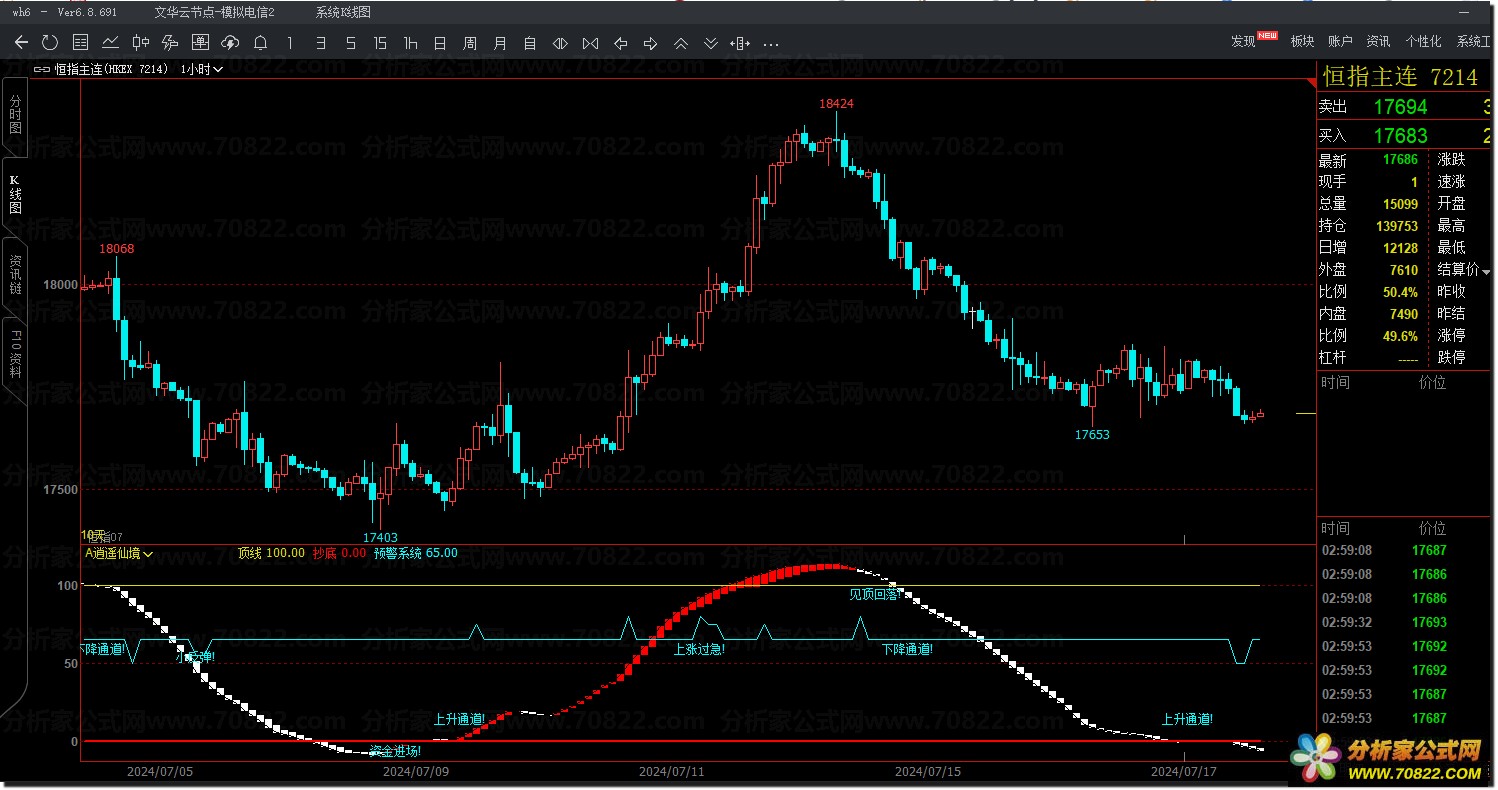1498x790 pixels.
Task: Click the horizontal compress chart icon
Action: 590,43
